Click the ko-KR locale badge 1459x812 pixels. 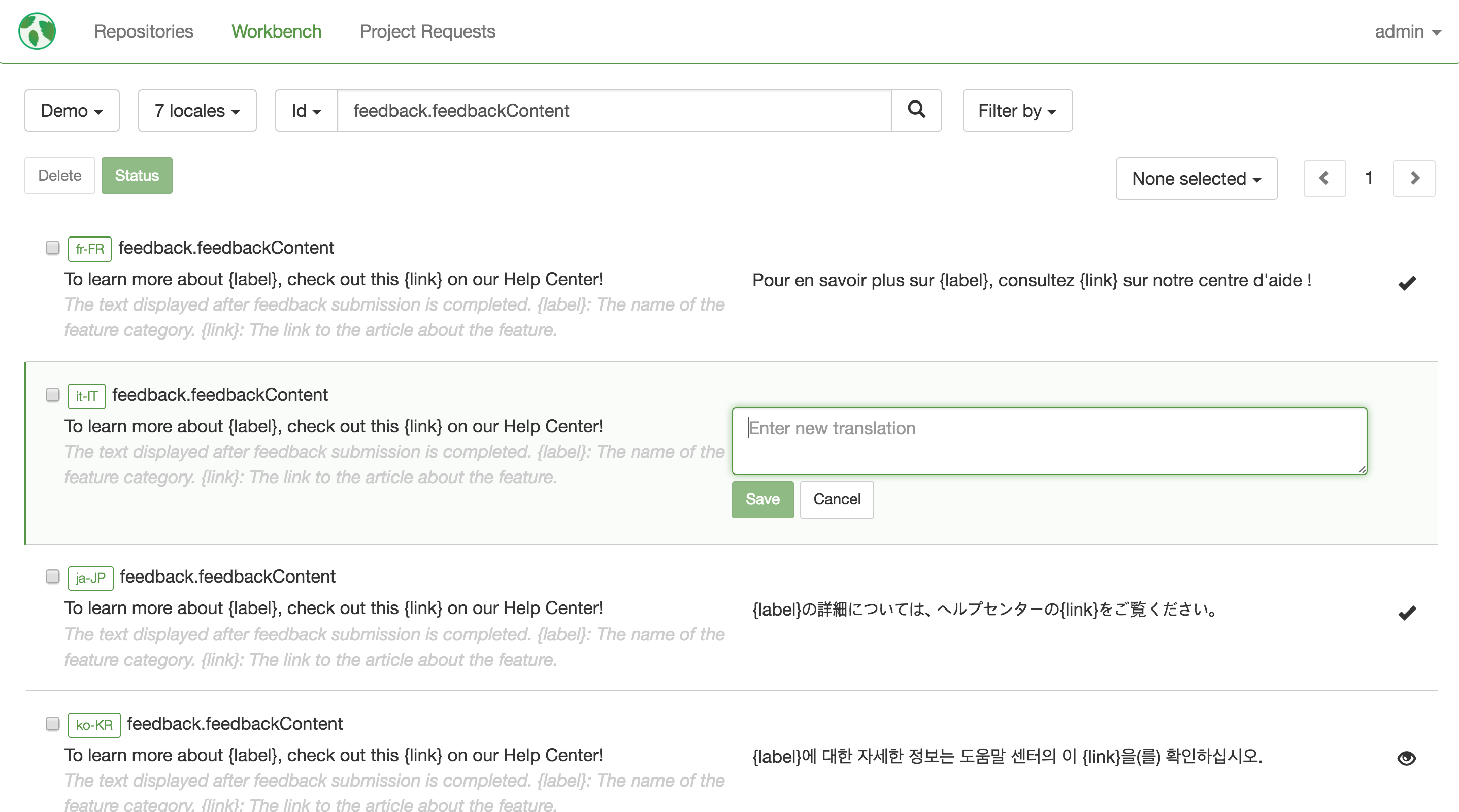pos(94,725)
